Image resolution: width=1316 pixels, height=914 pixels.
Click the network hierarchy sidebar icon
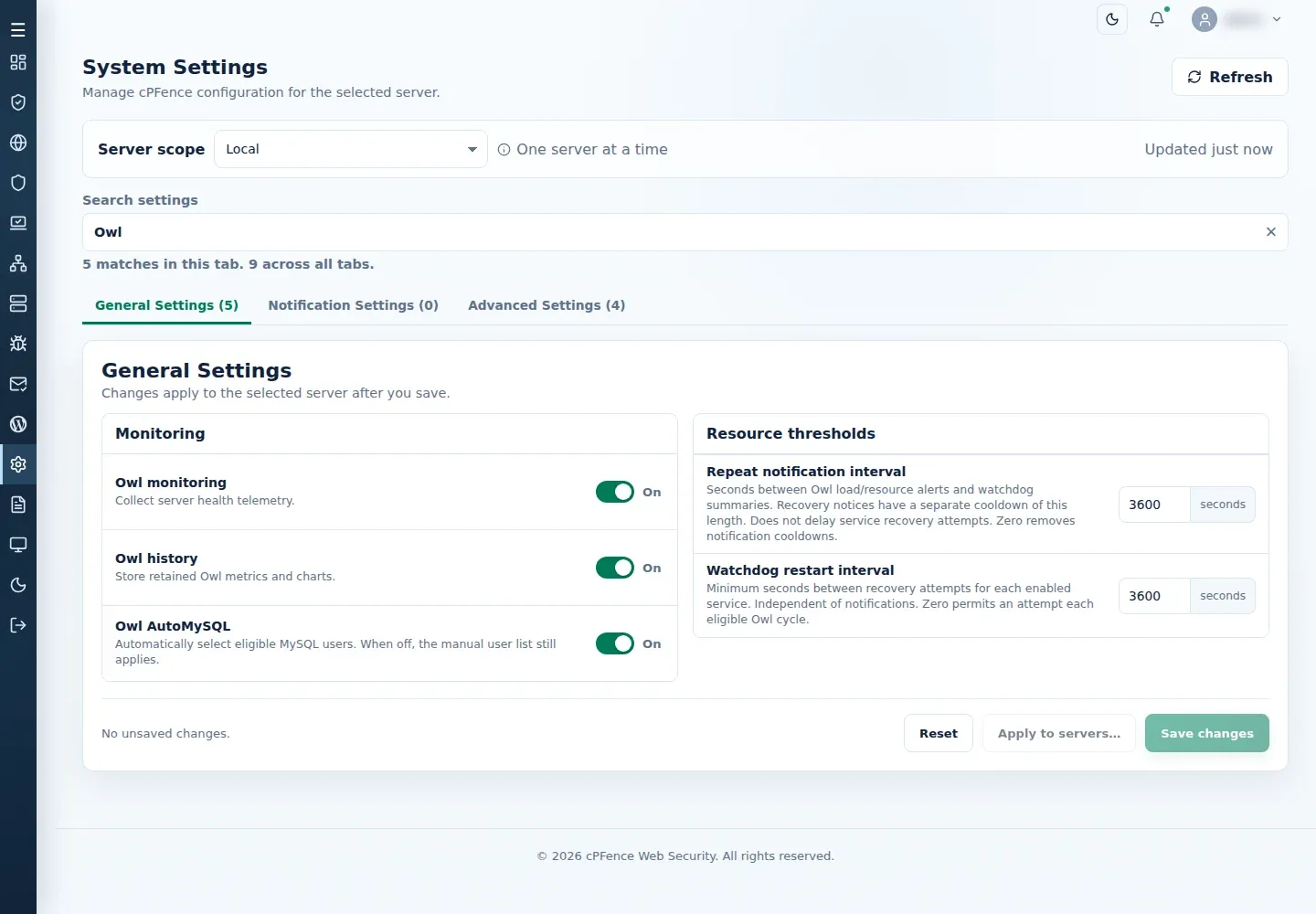[18, 263]
